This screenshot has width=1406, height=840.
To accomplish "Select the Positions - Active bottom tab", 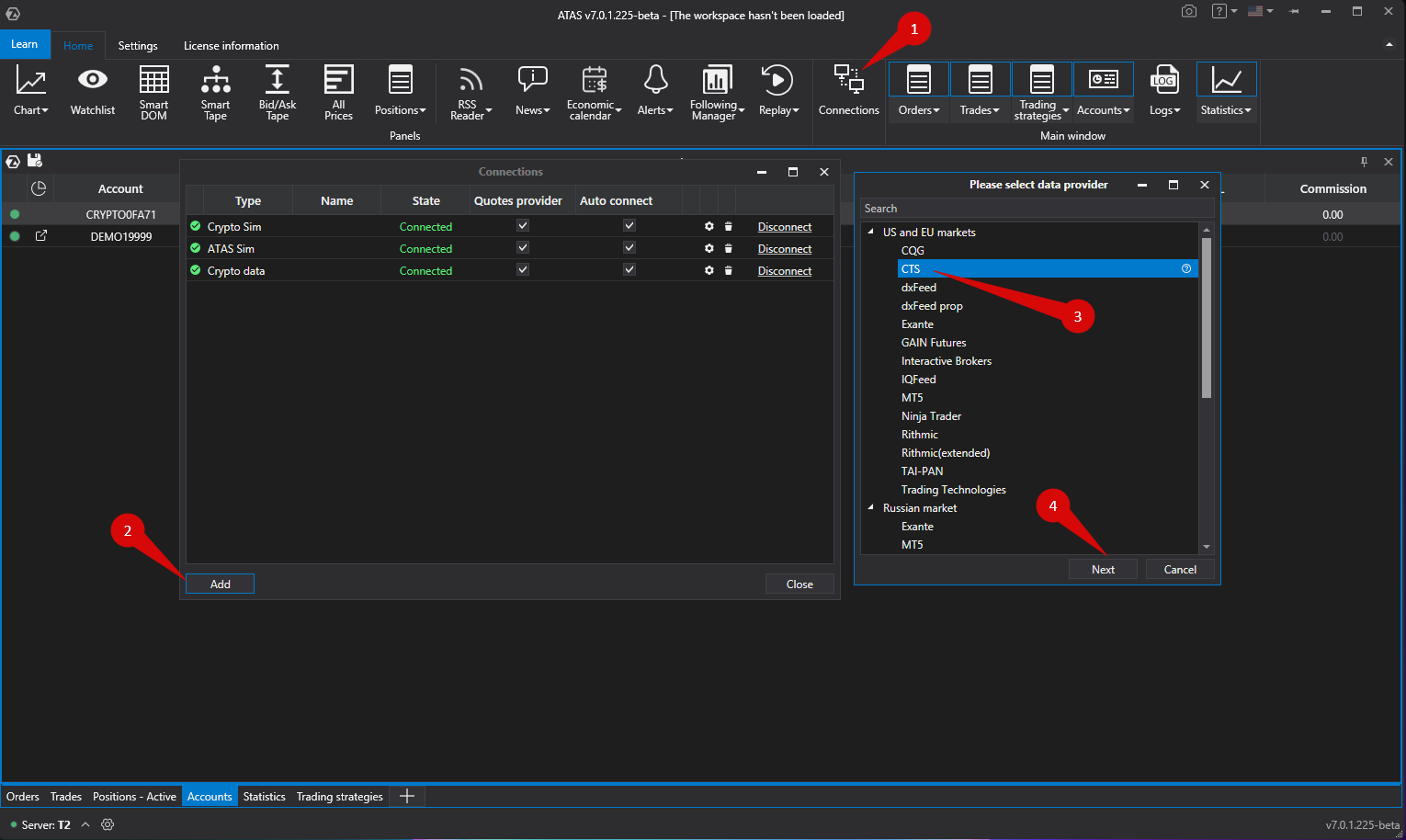I will point(134,797).
